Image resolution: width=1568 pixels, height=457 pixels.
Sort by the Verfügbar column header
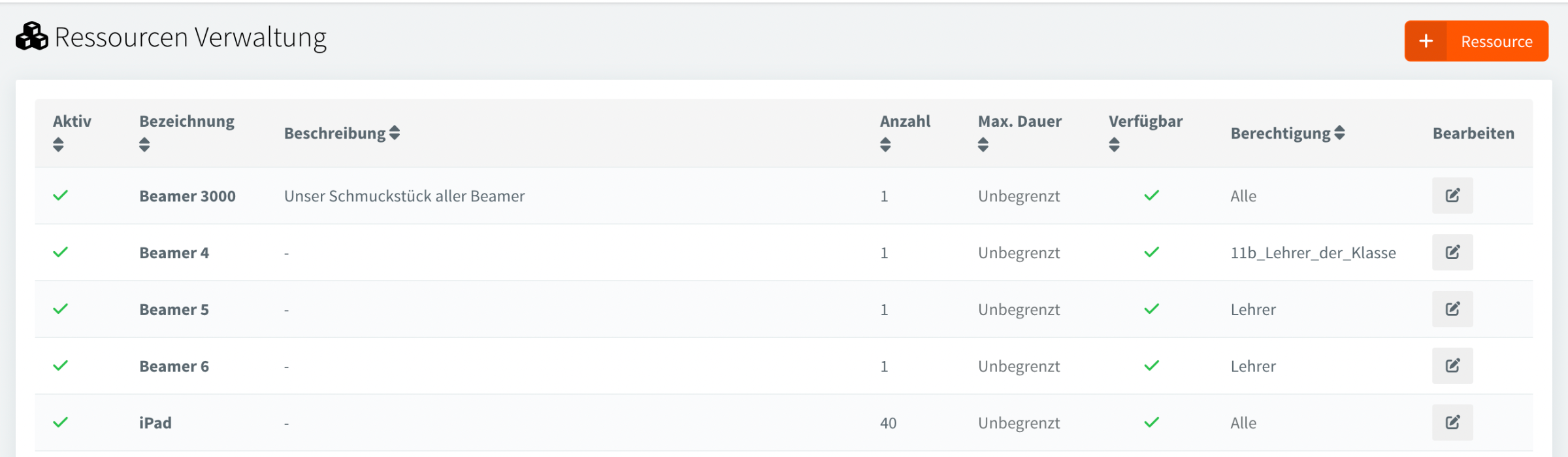tap(1114, 144)
